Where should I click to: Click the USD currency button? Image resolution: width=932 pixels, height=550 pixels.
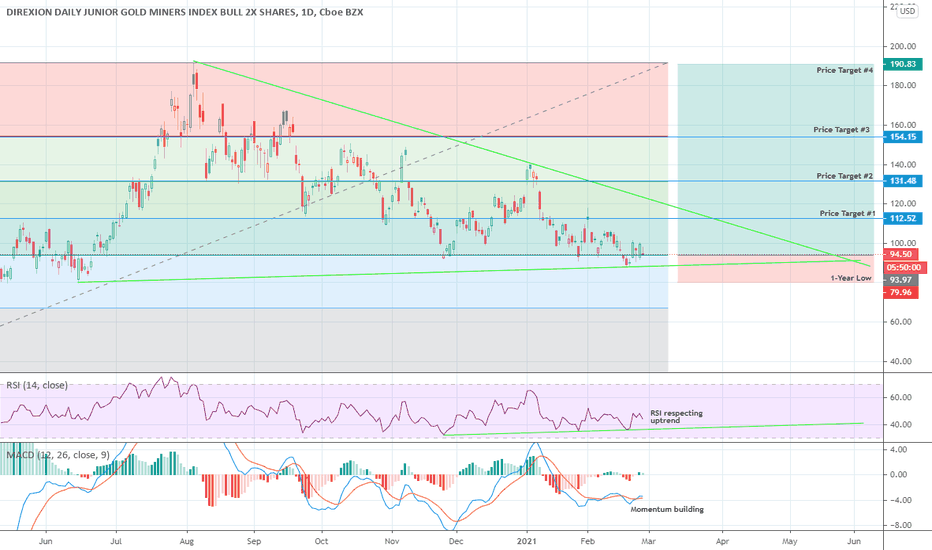(x=907, y=11)
